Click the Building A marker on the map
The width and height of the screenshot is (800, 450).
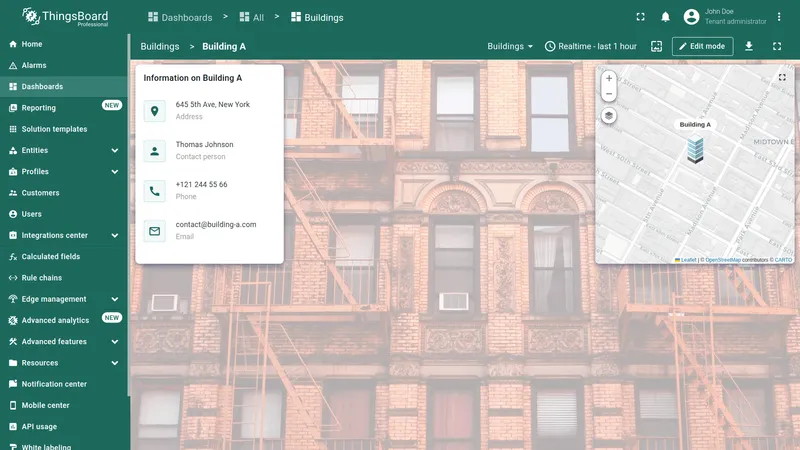pos(695,151)
